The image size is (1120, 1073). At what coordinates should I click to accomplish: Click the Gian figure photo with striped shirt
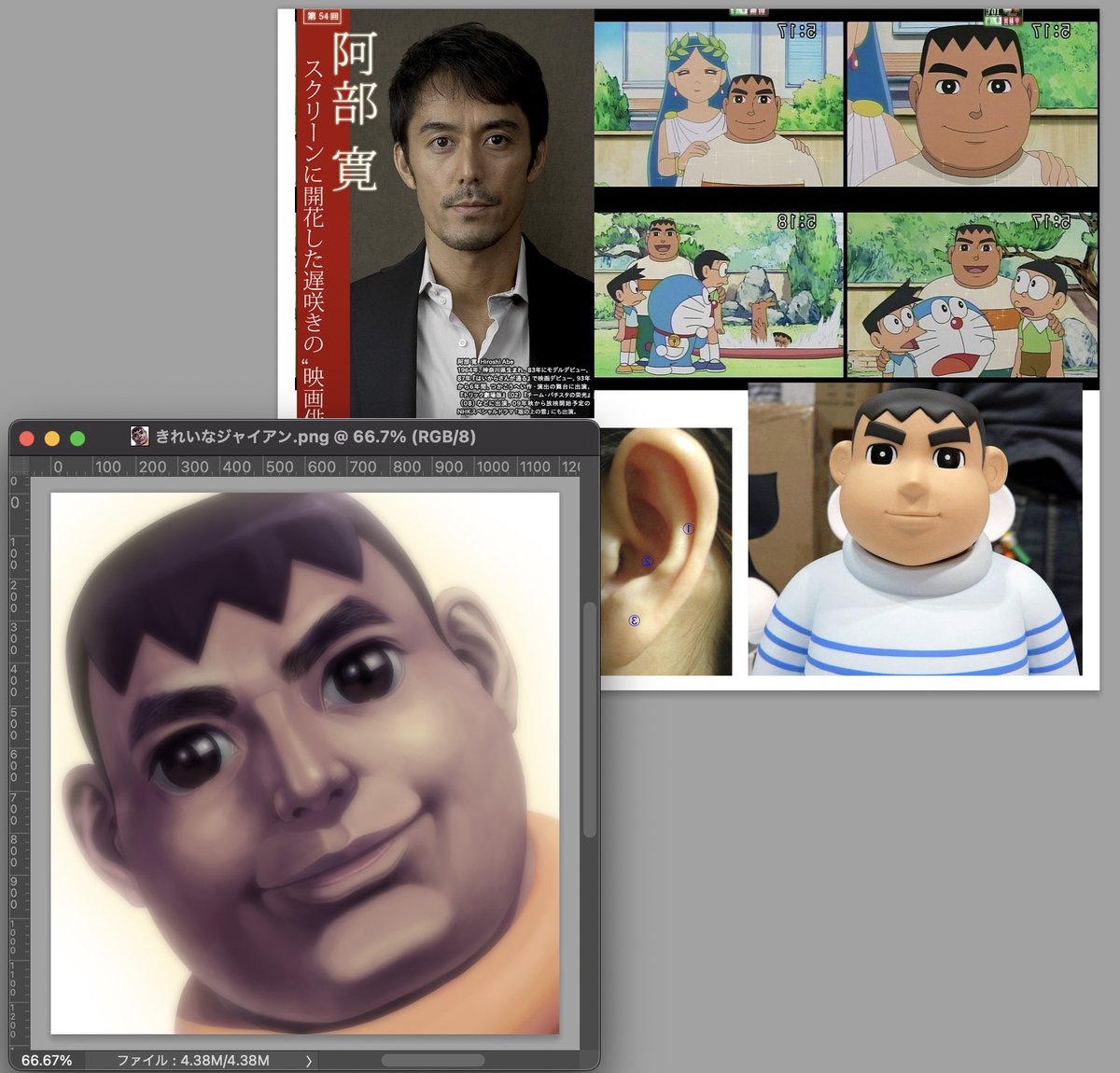pyautogui.click(x=915, y=530)
